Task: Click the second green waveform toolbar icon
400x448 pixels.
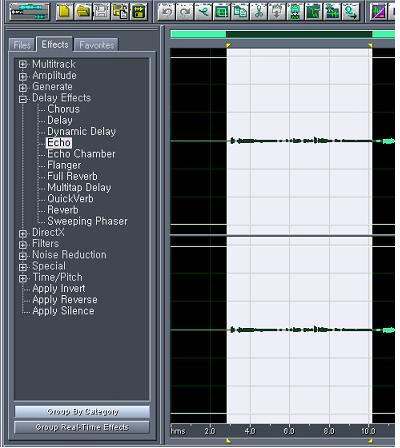Action: click(x=314, y=12)
